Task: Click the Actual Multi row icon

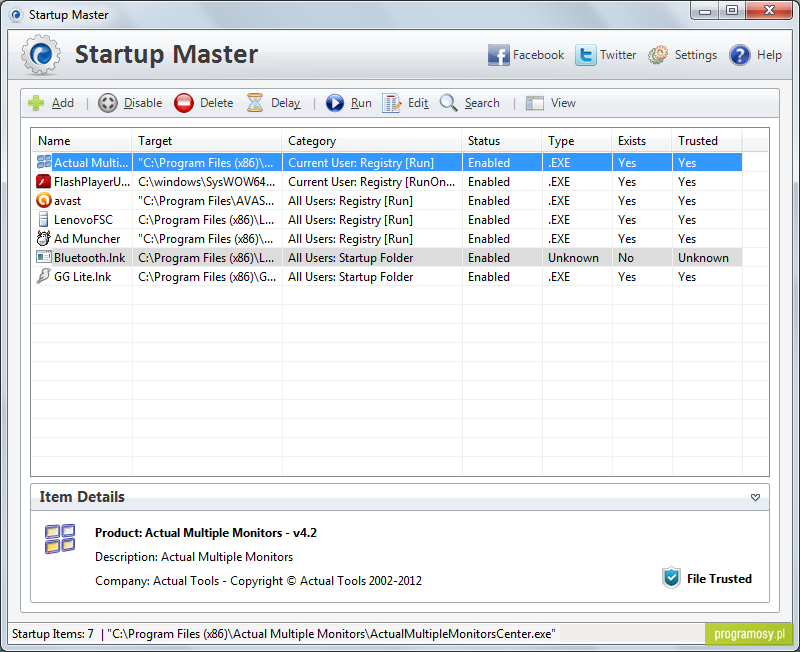Action: [x=44, y=162]
